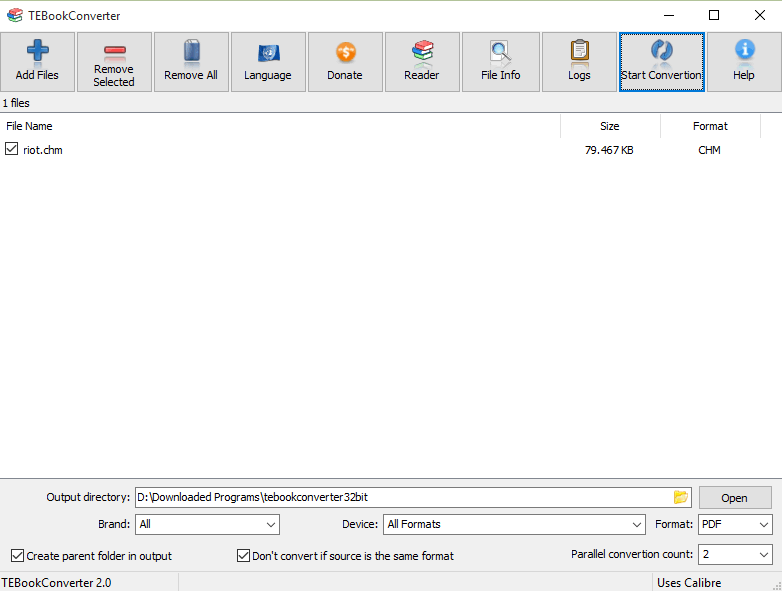
Task: Sort by File Name column header
Action: (280, 126)
